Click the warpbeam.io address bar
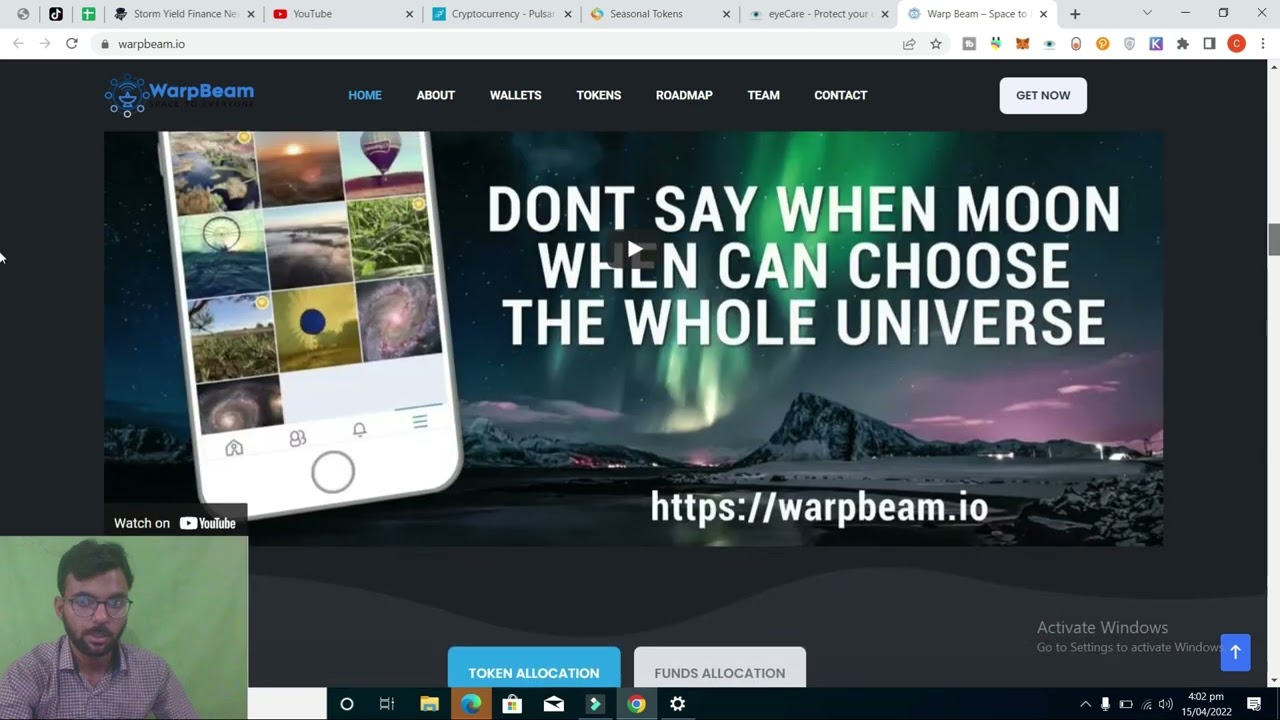 500,44
